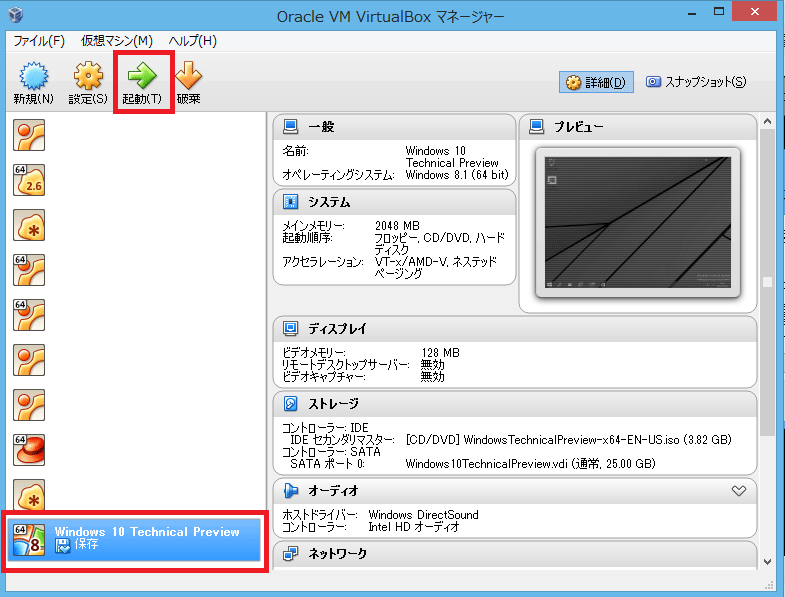Click the コントローラー: IDE line
Image resolution: width=785 pixels, height=597 pixels.
click(x=325, y=428)
